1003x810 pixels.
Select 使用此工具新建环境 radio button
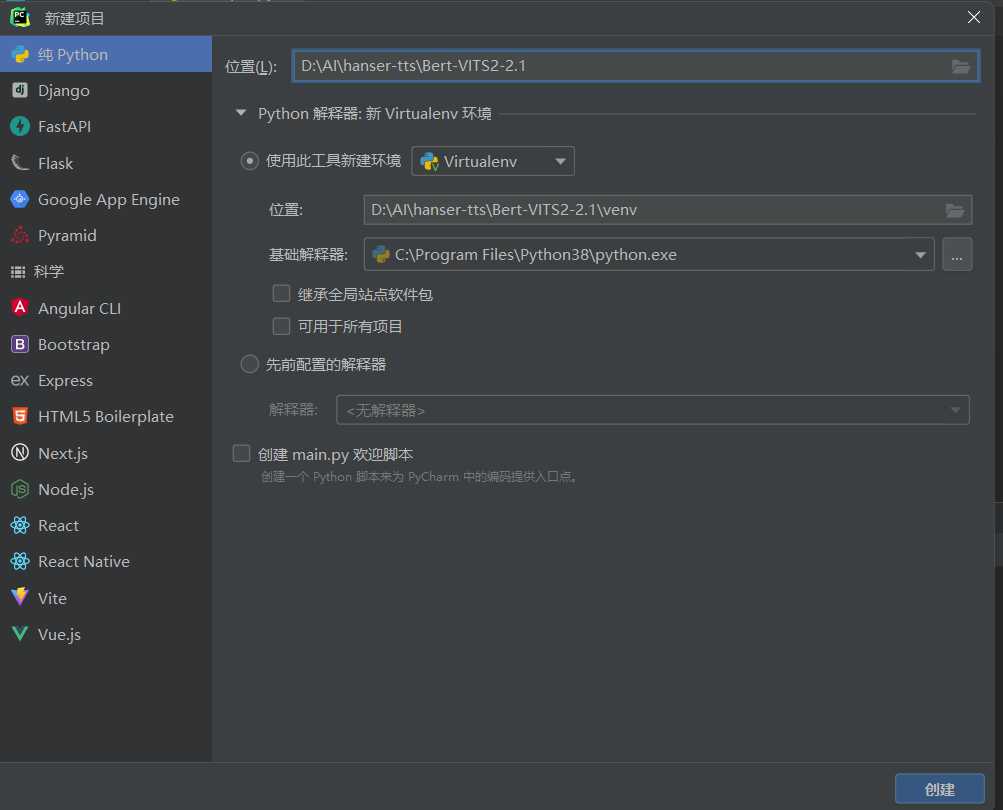coord(249,161)
